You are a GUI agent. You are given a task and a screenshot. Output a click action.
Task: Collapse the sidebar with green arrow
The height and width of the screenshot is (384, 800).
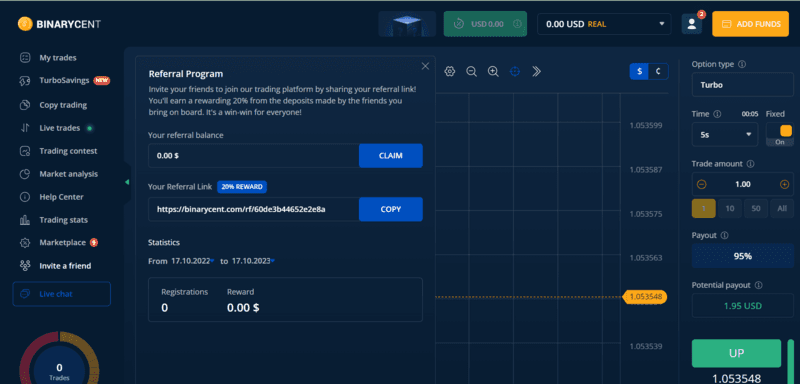tap(127, 182)
